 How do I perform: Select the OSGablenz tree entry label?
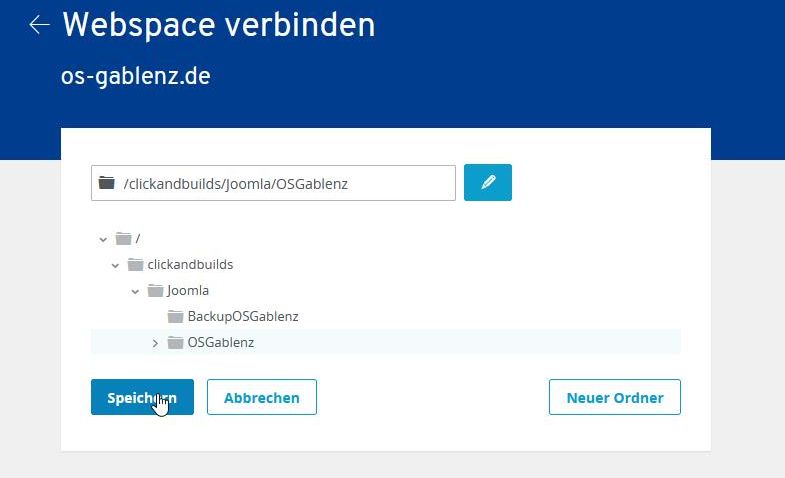(221, 343)
